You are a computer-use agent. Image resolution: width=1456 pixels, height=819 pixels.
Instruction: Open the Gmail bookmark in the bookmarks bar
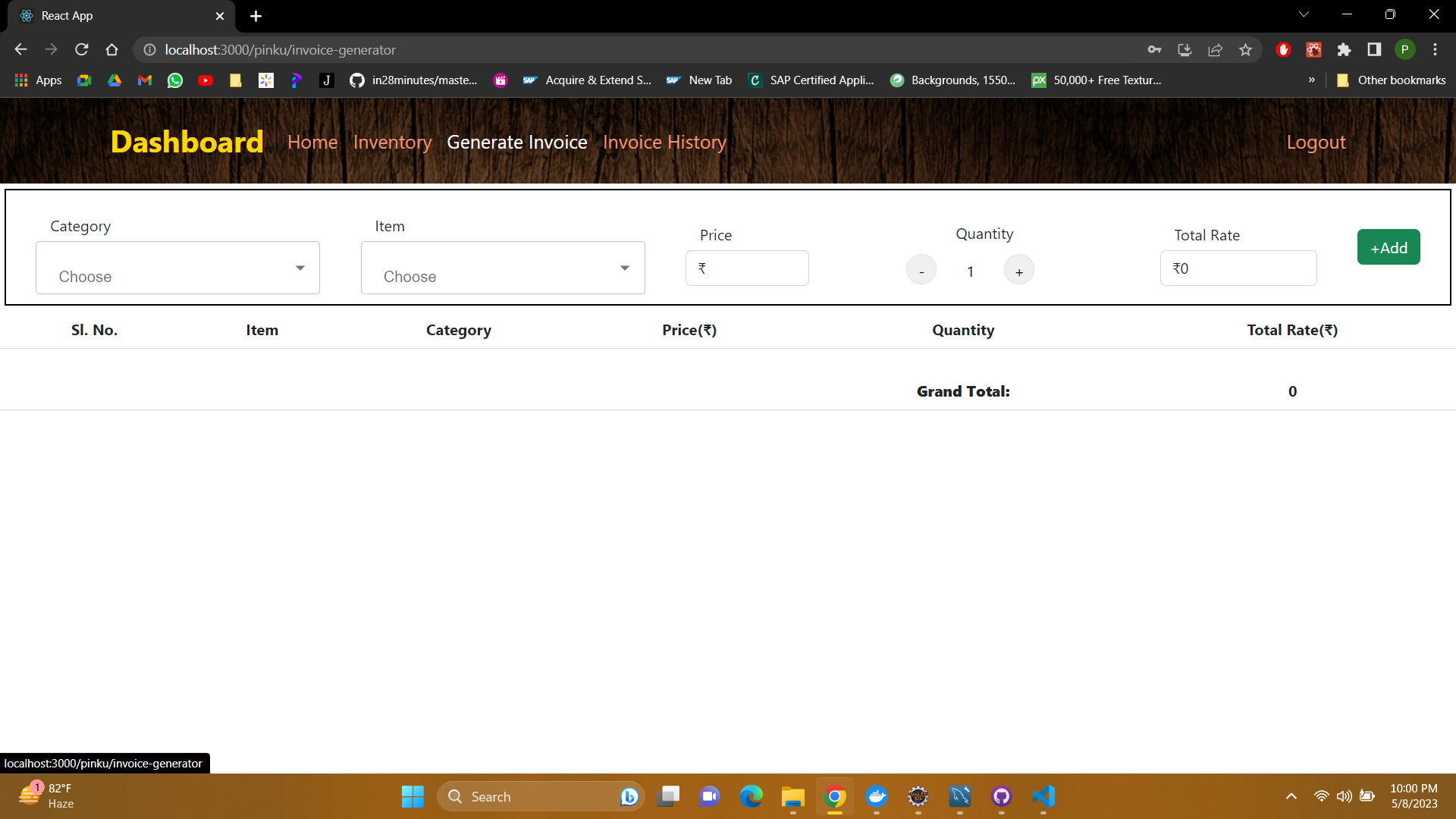click(x=144, y=80)
